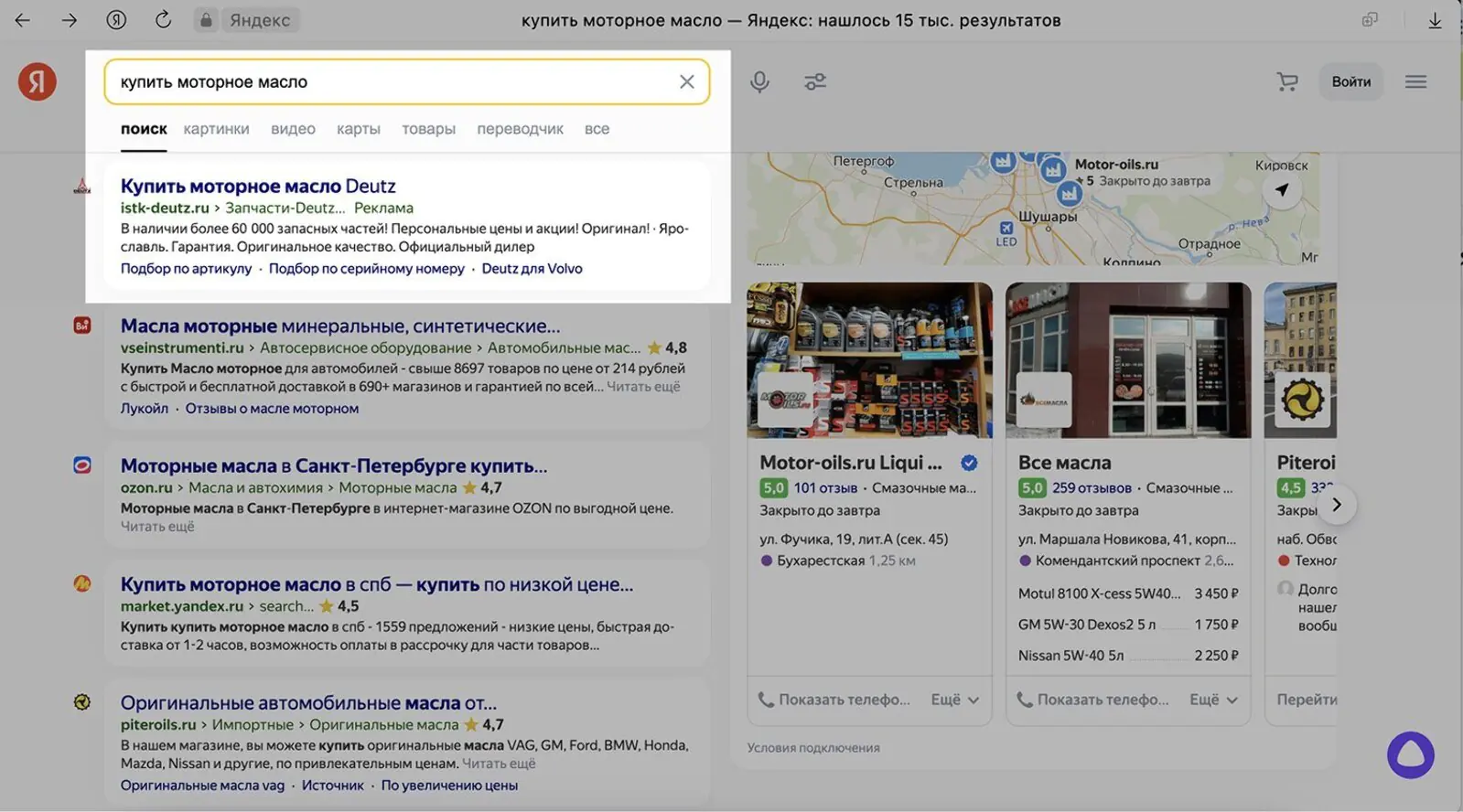Click the market.yandex favicon icon
Screen dimensions: 1463x812
point(82,584)
